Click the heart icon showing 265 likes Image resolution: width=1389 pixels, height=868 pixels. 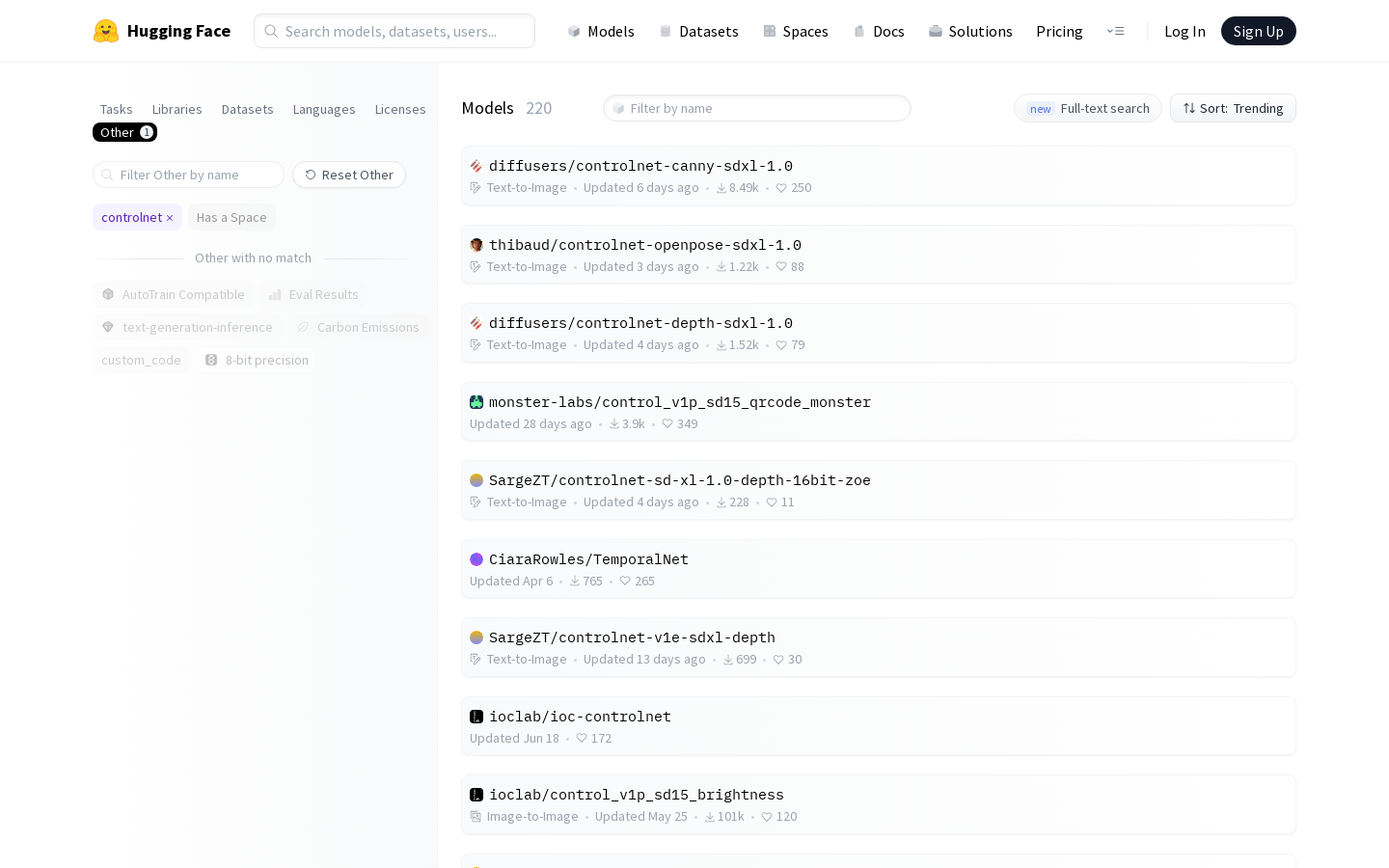[x=625, y=581]
